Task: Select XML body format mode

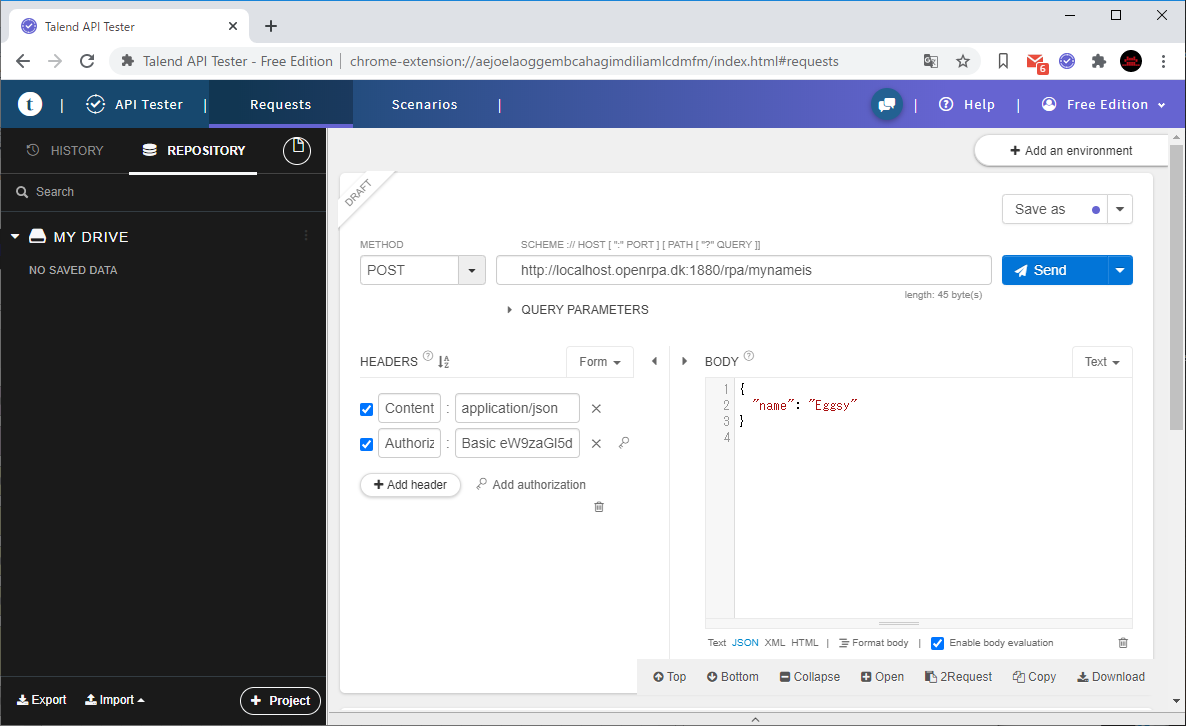Action: point(775,643)
